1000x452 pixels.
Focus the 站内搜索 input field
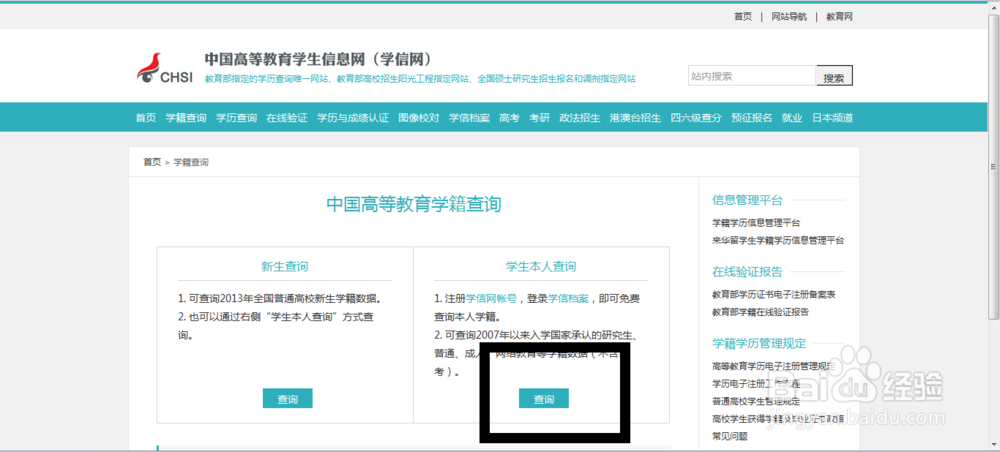[752, 76]
